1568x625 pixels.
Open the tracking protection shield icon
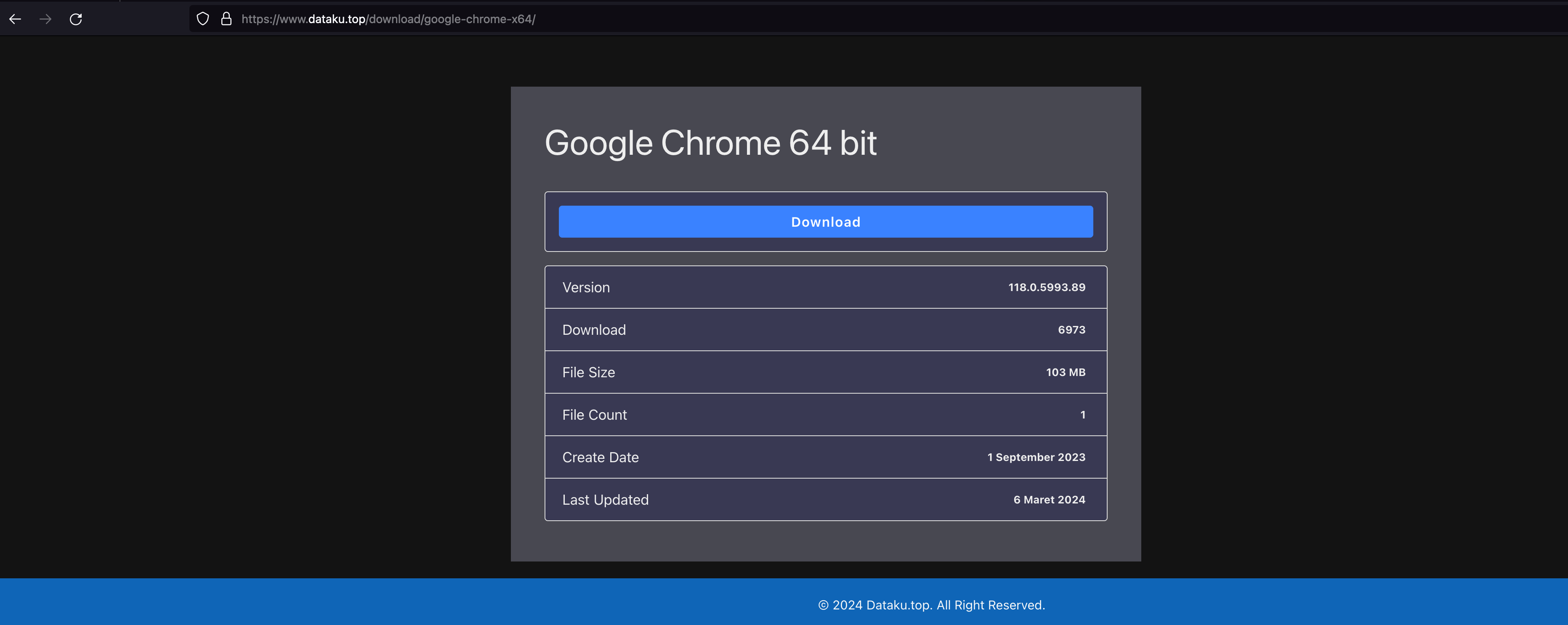tap(203, 19)
